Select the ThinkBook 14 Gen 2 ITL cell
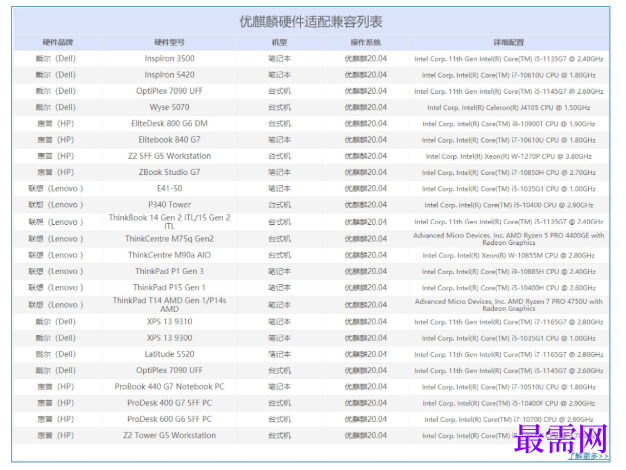The image size is (626, 470). tap(169, 222)
